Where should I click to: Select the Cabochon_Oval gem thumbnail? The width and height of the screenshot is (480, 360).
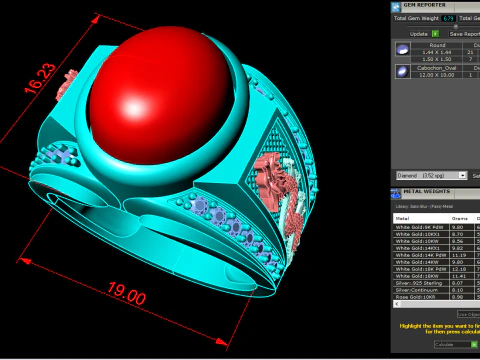tap(403, 71)
